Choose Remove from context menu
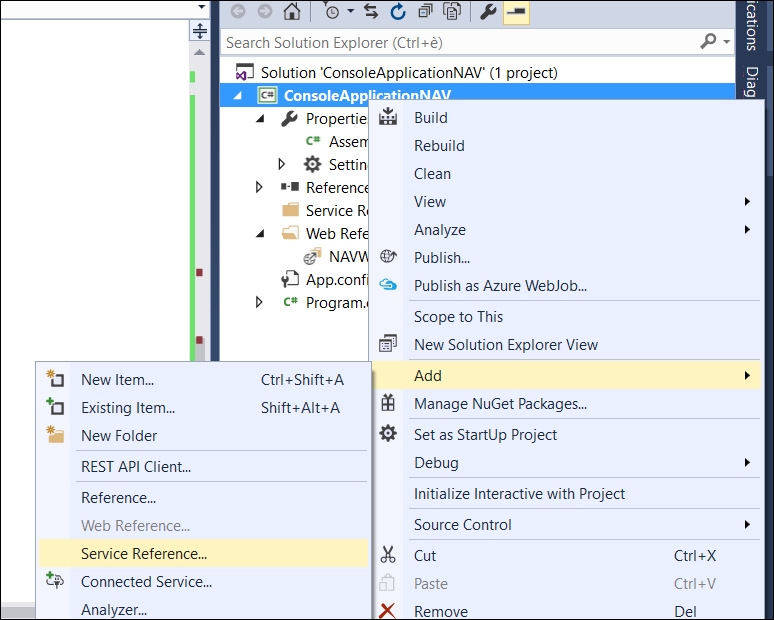The width and height of the screenshot is (774, 620). pos(567,610)
